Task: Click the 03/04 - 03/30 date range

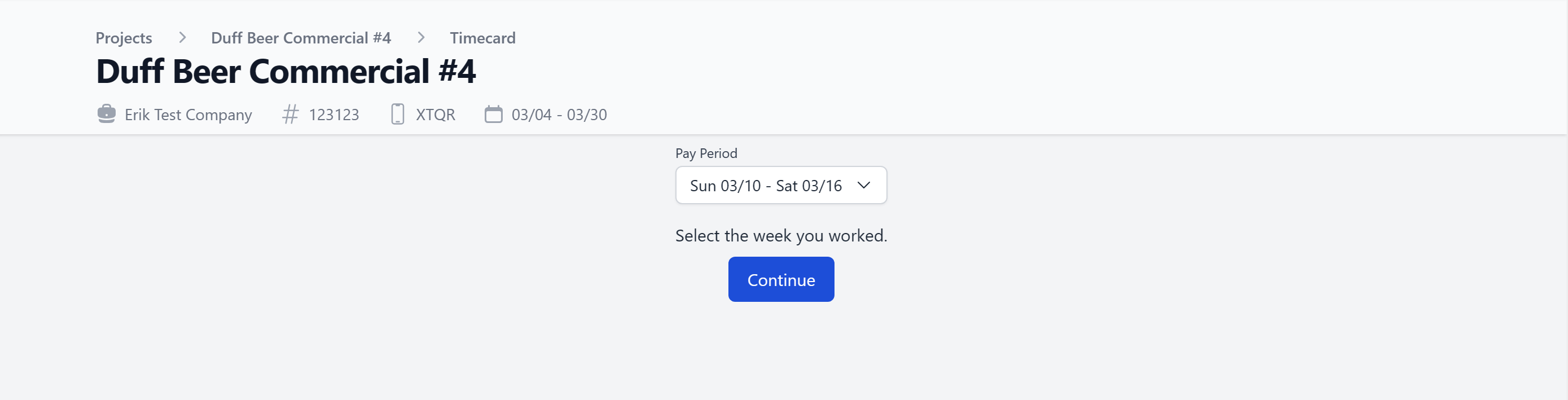Action: pos(559,115)
